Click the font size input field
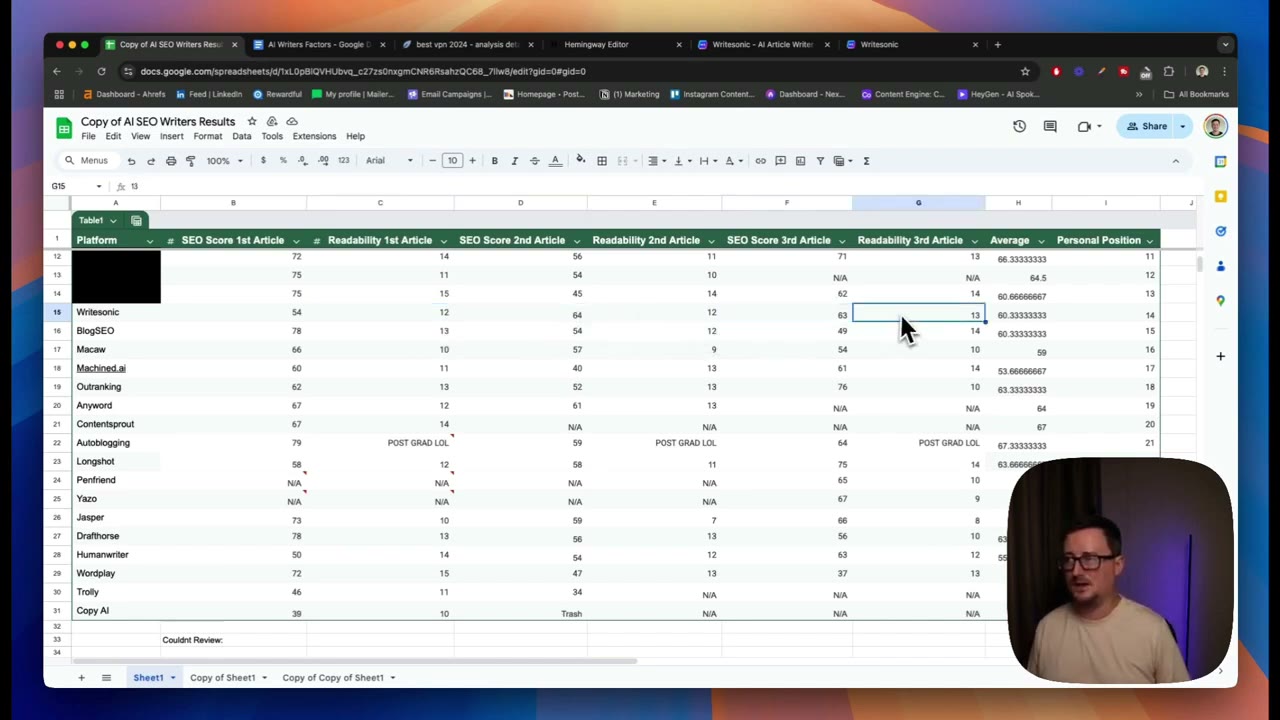The image size is (1280, 720). click(452, 161)
